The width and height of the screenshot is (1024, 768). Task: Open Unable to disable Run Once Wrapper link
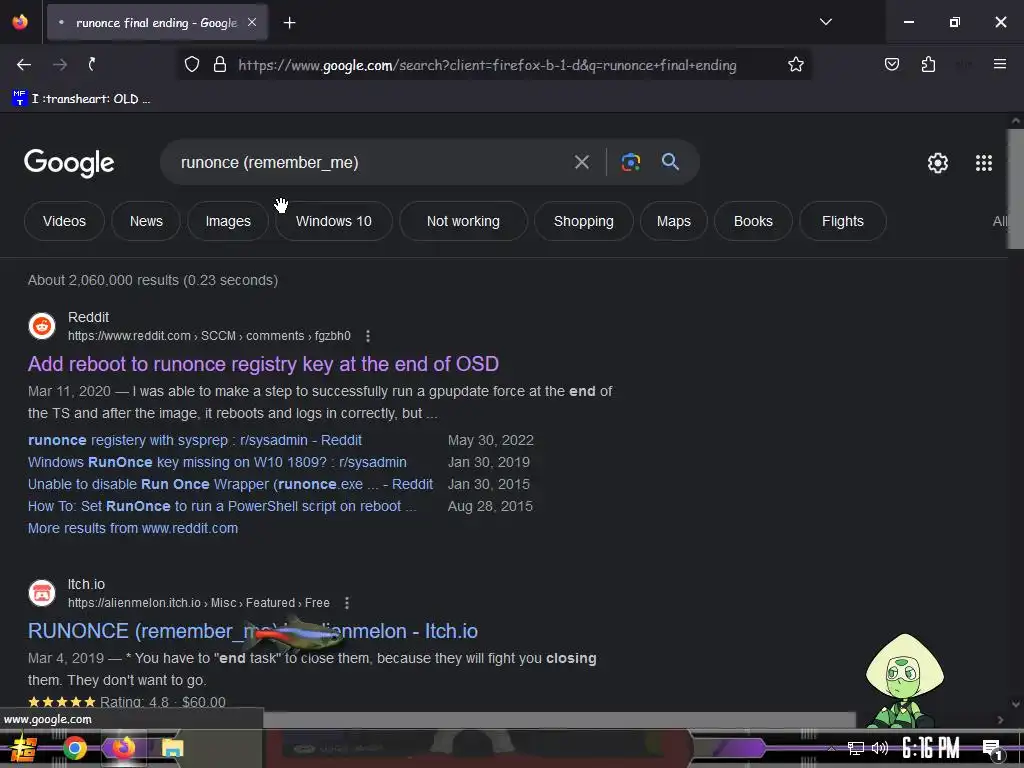click(x=230, y=485)
